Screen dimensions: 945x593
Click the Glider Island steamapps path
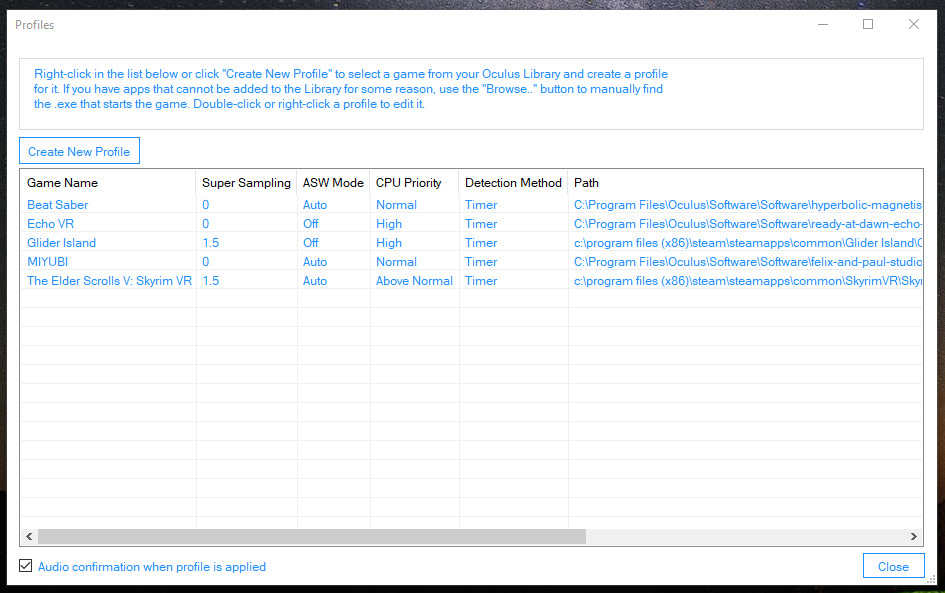click(747, 243)
